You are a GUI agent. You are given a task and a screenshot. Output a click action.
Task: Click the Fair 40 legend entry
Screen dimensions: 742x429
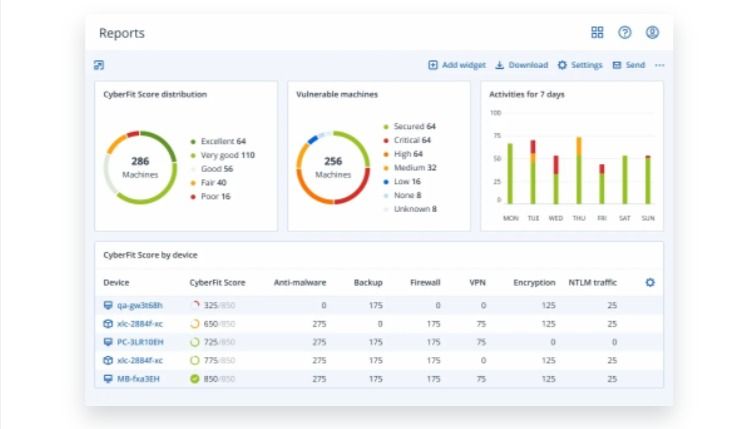[208, 183]
